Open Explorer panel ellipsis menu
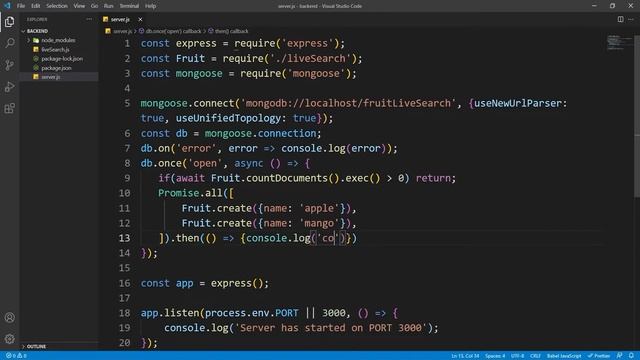640x360 pixels. pyautogui.click(x=89, y=19)
